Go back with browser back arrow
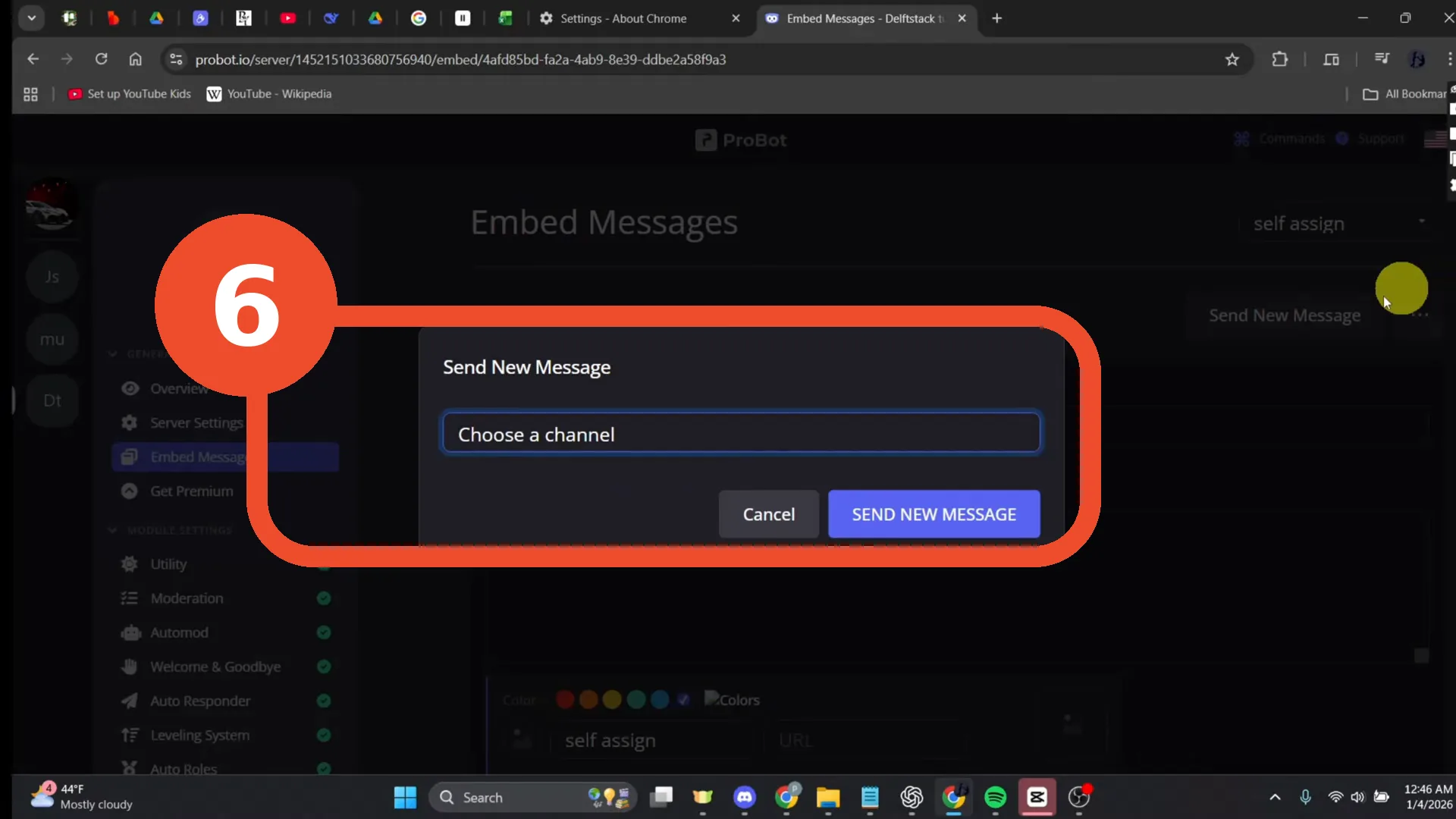This screenshot has width=1456, height=819. click(x=33, y=59)
